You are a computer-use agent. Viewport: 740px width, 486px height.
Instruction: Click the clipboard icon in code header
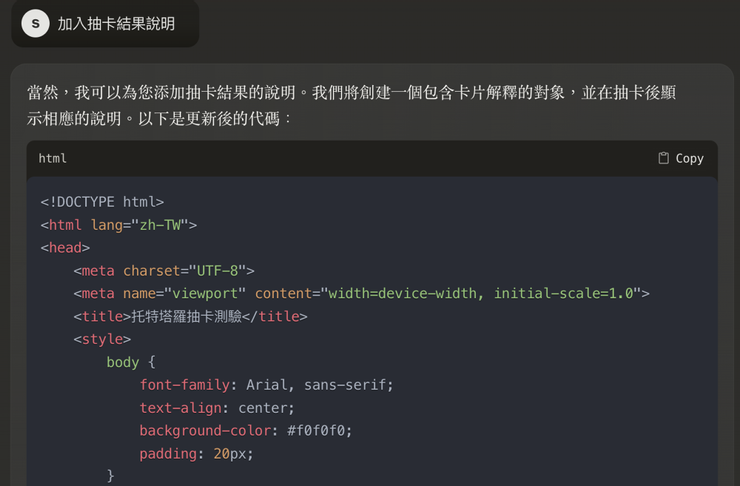click(x=663, y=158)
